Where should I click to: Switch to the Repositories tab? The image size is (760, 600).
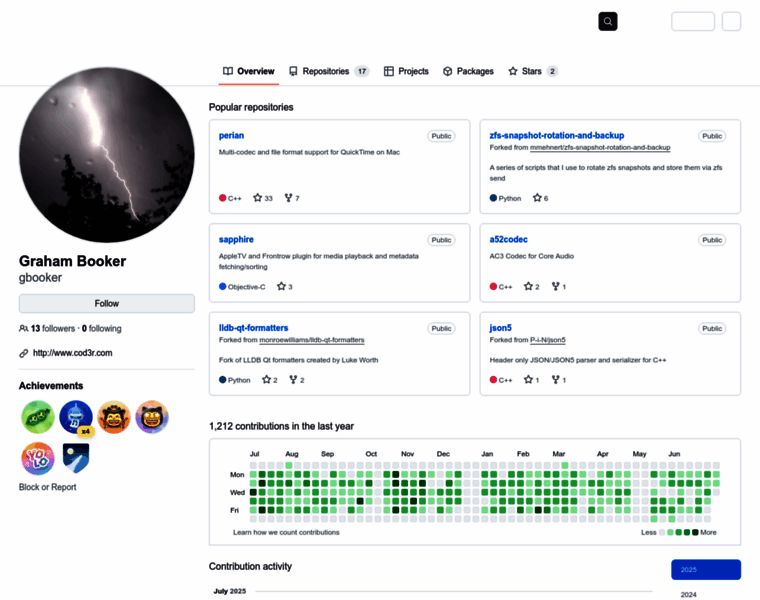329,71
